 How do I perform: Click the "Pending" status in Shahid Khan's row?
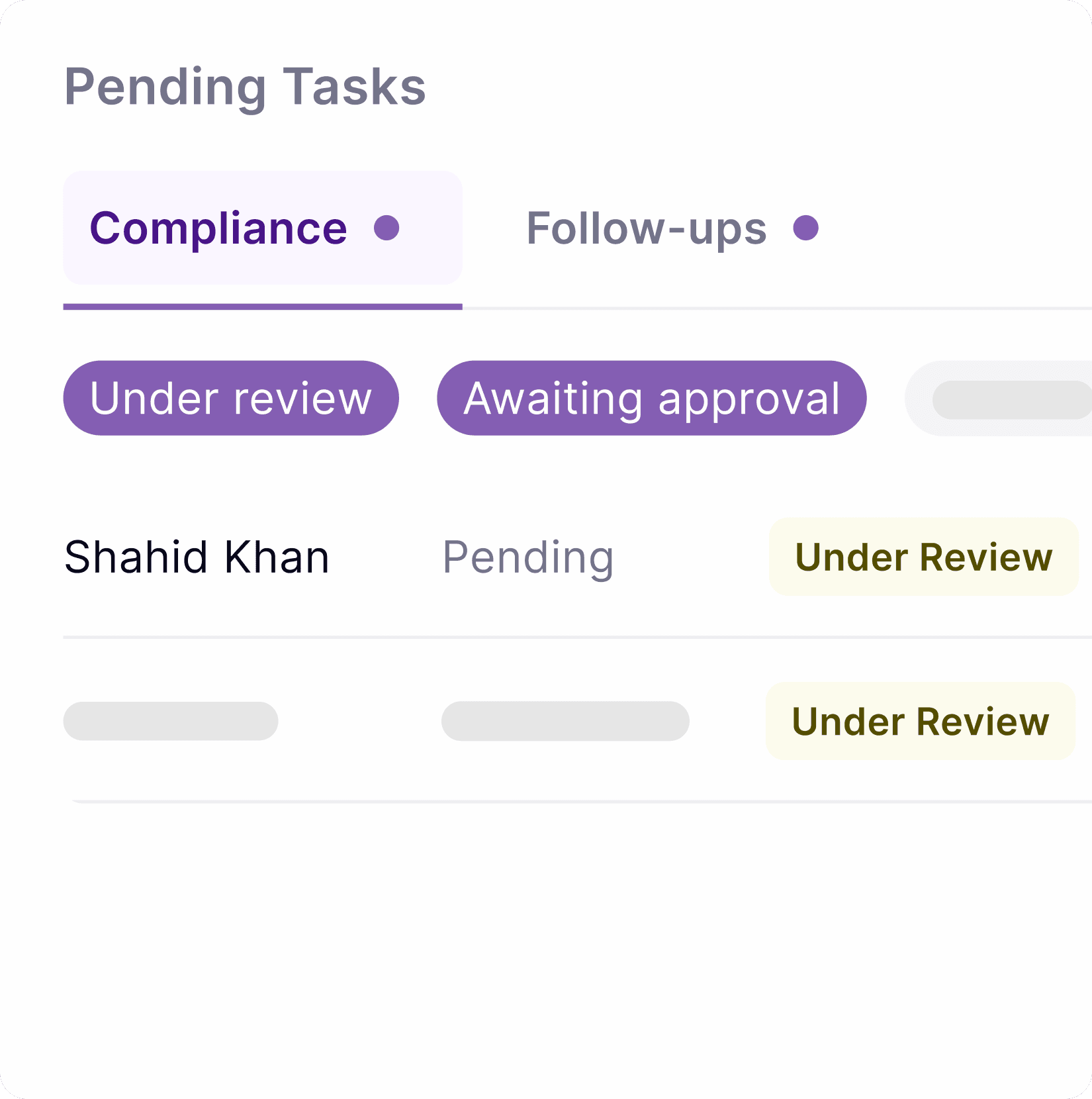[528, 557]
